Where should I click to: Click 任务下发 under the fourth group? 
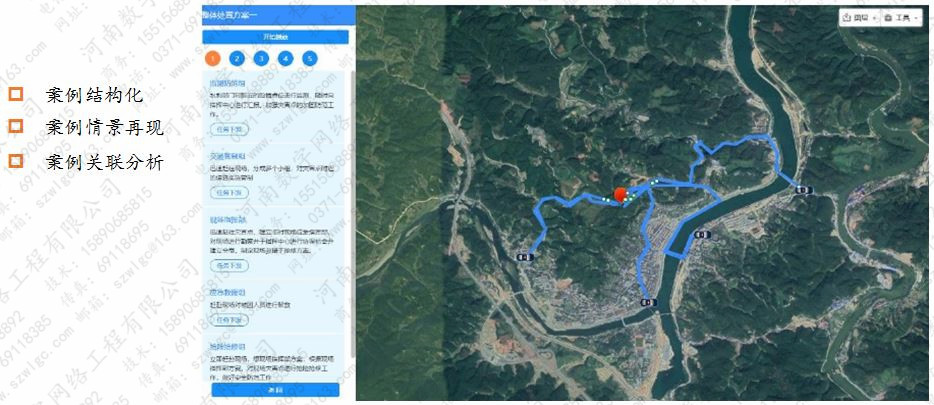(x=228, y=320)
